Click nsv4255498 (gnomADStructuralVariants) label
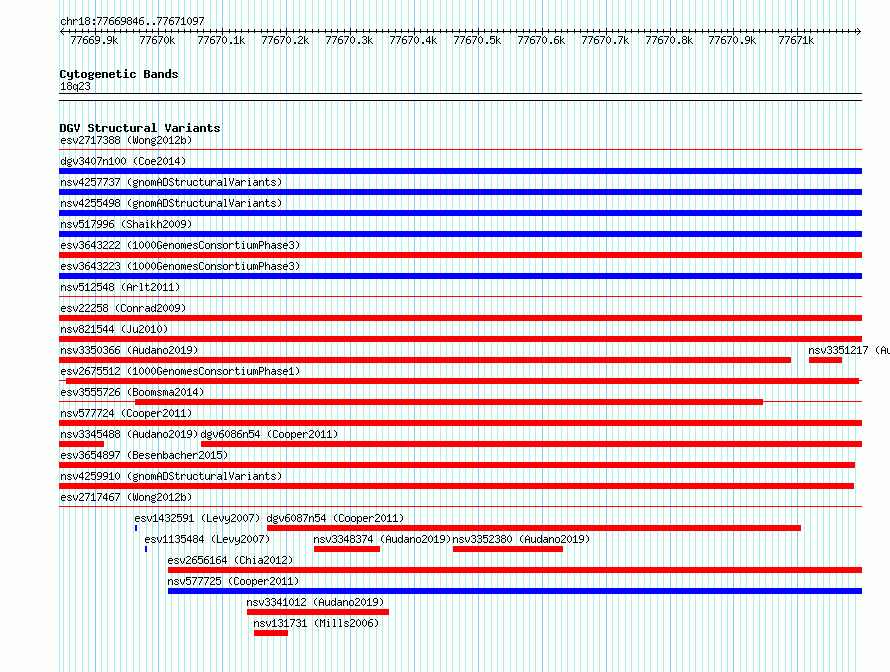This screenshot has width=890, height=672. (x=171, y=203)
